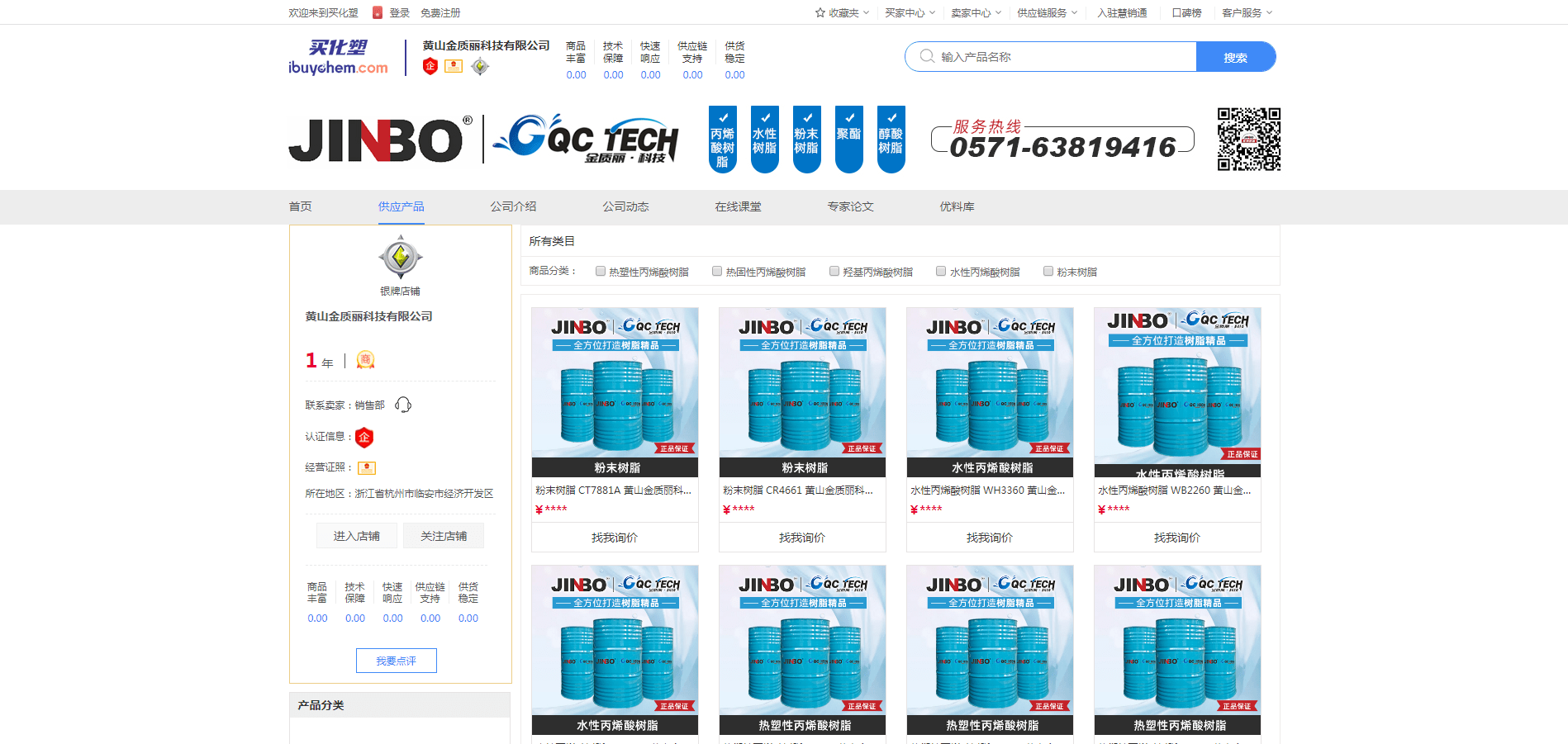This screenshot has height=744, width=1568.
Task: Open the business license icon beside 经营证照
Action: coord(367,468)
